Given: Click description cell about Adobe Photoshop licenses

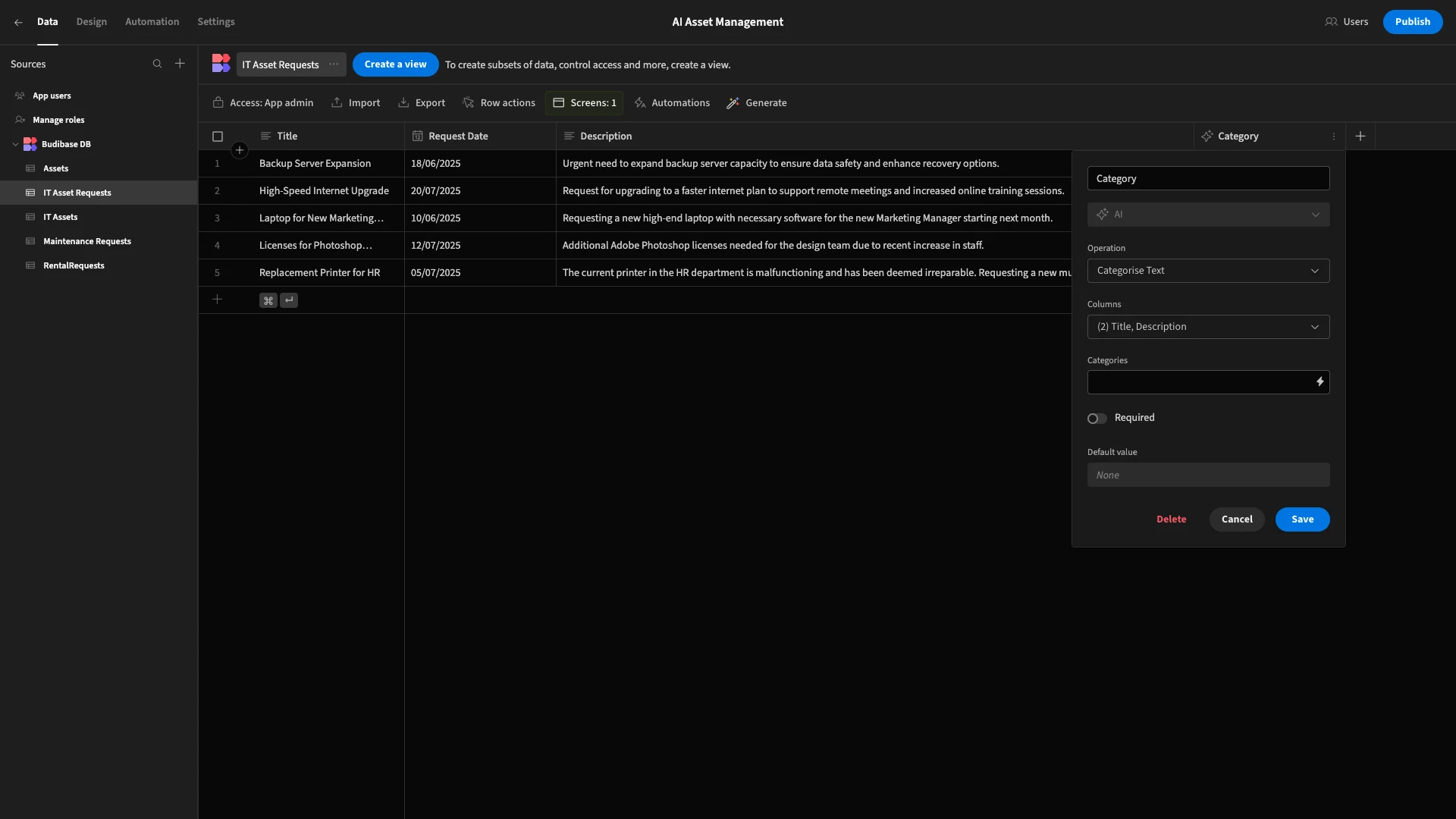Looking at the screenshot, I should 814,246.
